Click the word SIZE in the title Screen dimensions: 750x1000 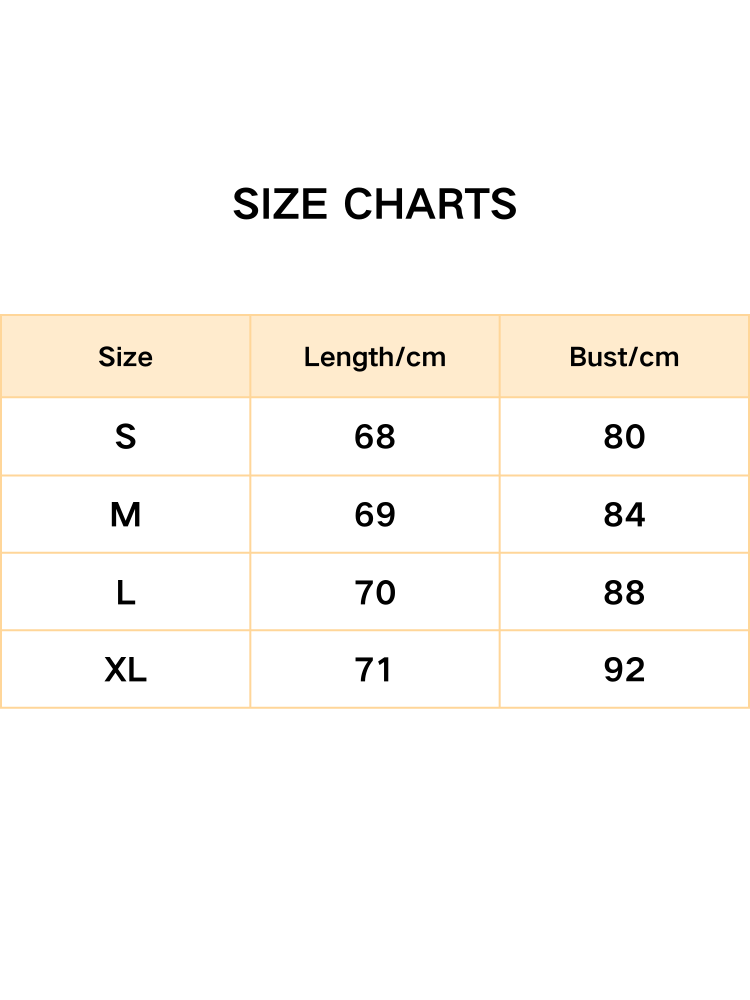point(280,205)
